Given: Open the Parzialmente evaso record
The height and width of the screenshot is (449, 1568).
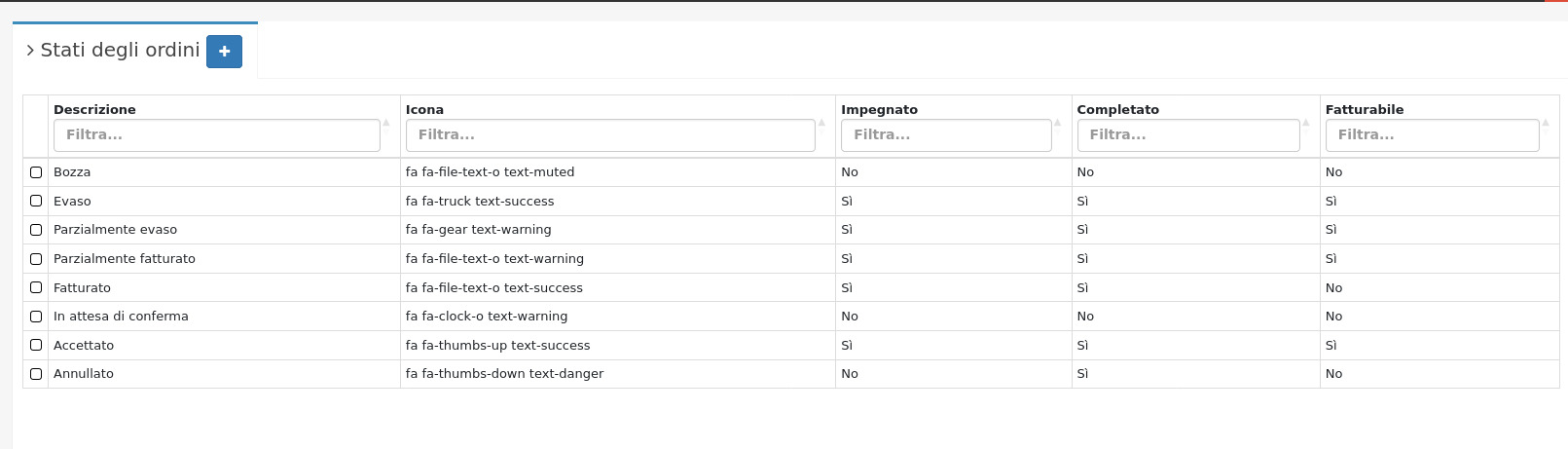Looking at the screenshot, I should tap(115, 230).
